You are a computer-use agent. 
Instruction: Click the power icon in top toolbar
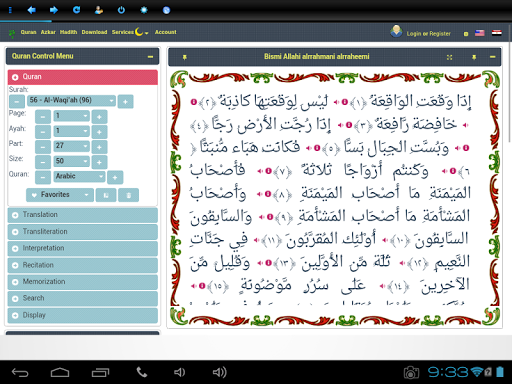point(121,10)
